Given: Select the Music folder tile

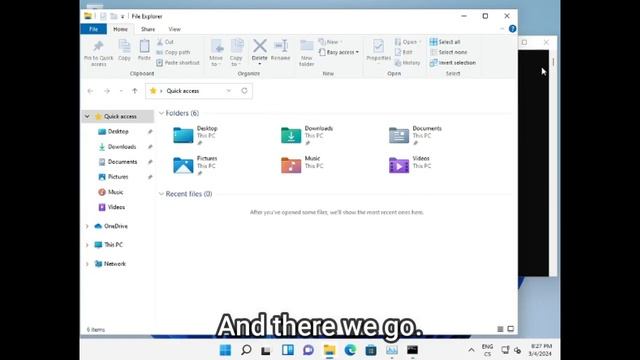Looking at the screenshot, I should coord(303,165).
